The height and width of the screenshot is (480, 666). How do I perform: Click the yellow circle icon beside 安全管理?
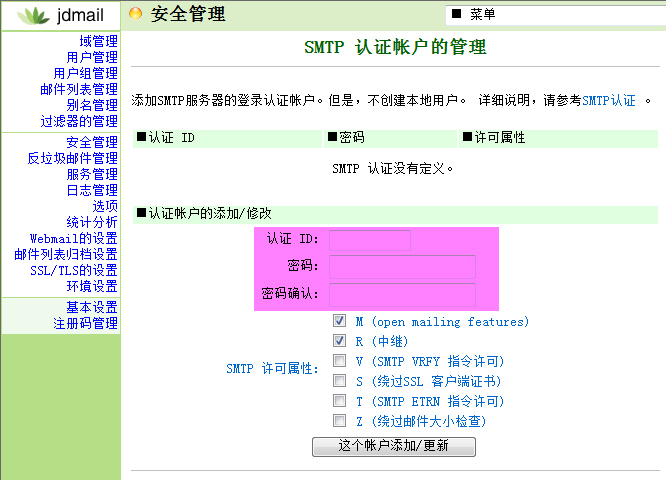[136, 14]
